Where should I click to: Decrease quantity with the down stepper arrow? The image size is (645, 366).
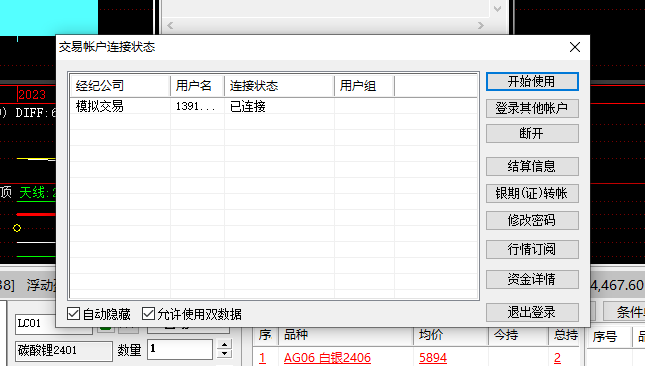224,354
